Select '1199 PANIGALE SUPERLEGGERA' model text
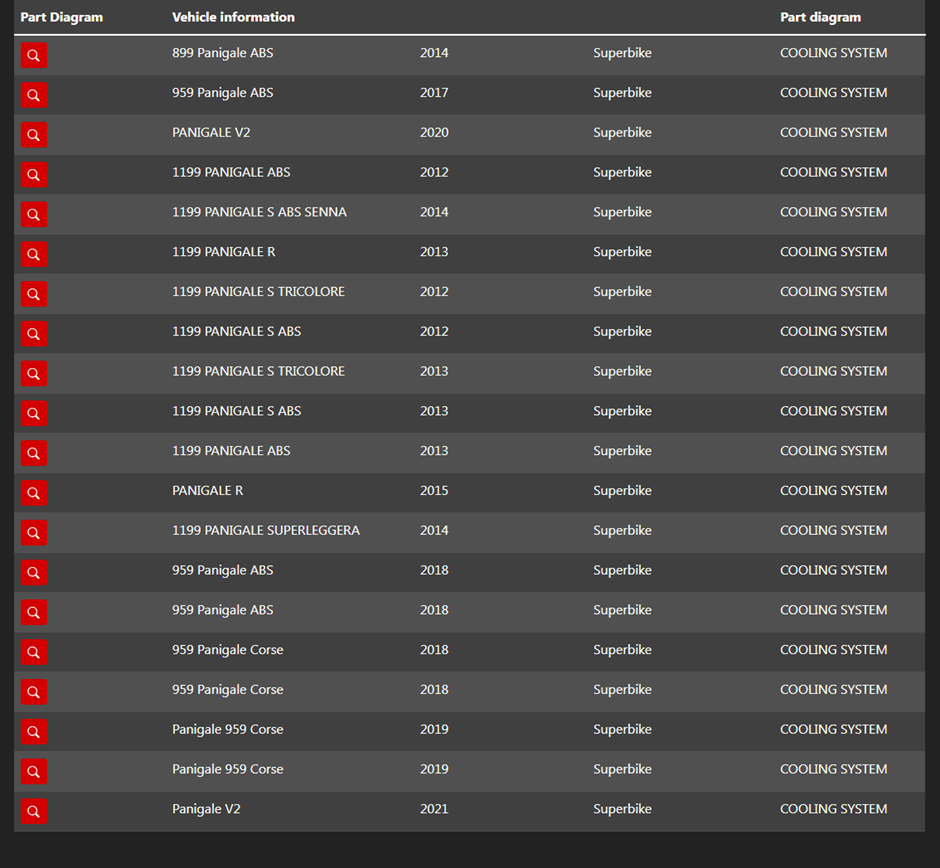This screenshot has width=940, height=868. [x=266, y=531]
